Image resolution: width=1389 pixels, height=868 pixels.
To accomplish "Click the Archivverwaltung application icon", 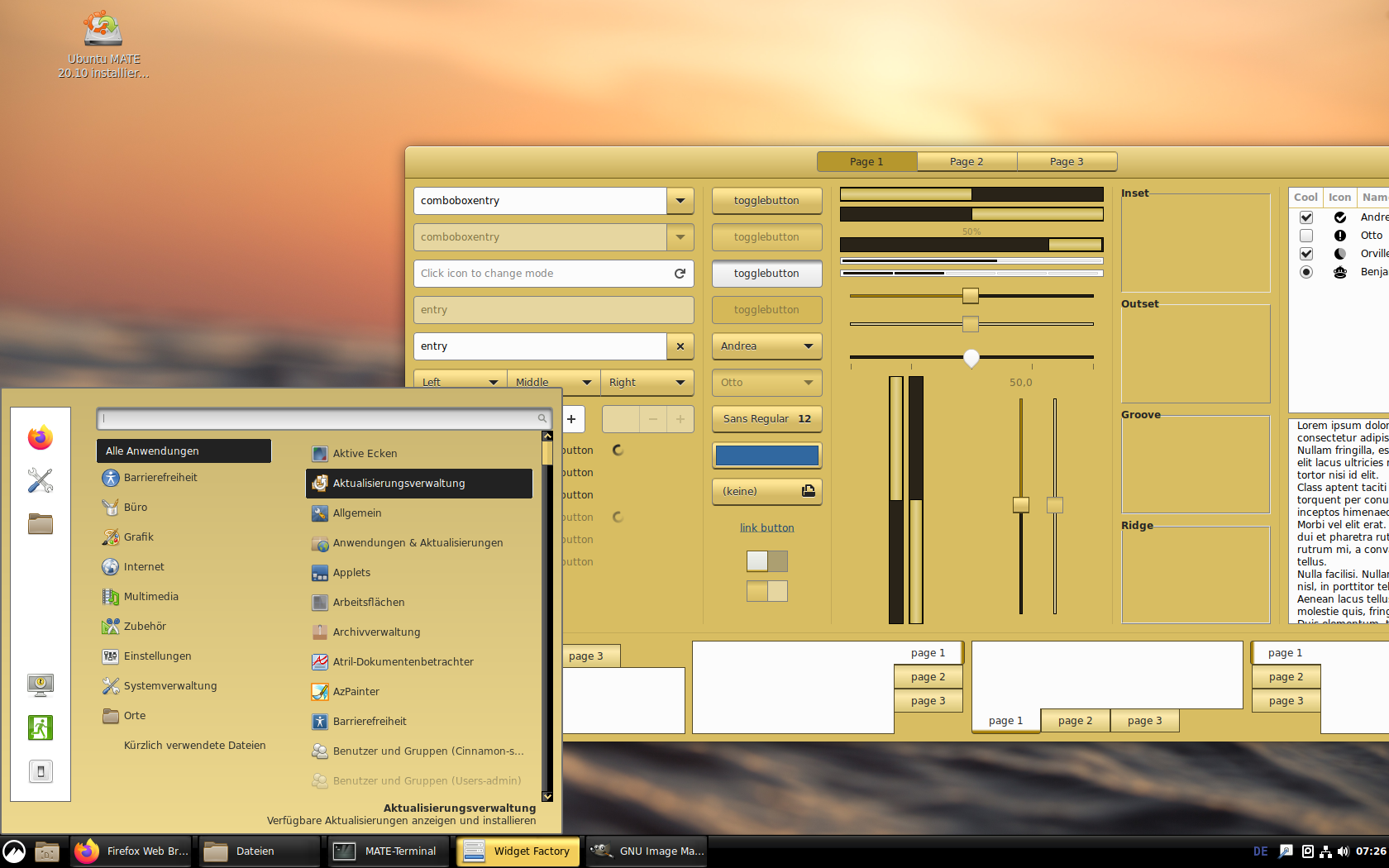I will 320,632.
